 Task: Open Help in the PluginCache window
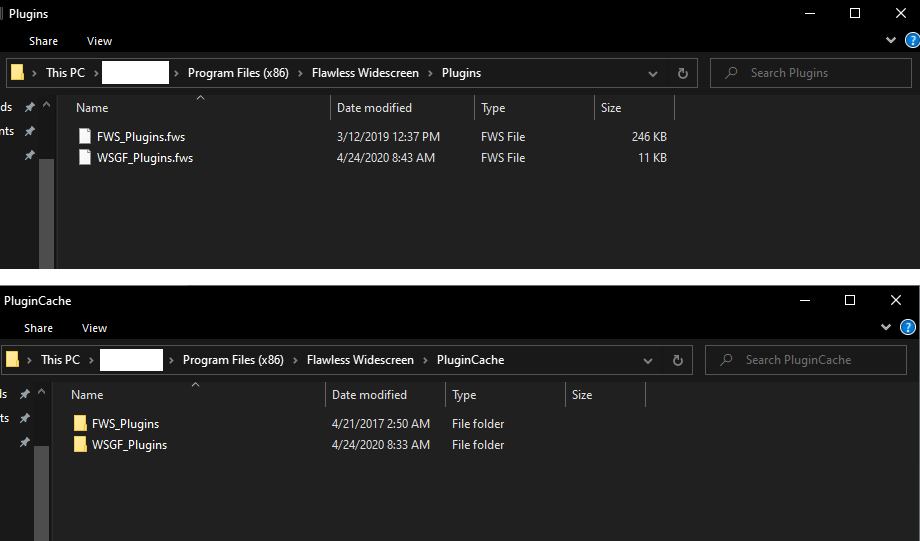pos(908,327)
